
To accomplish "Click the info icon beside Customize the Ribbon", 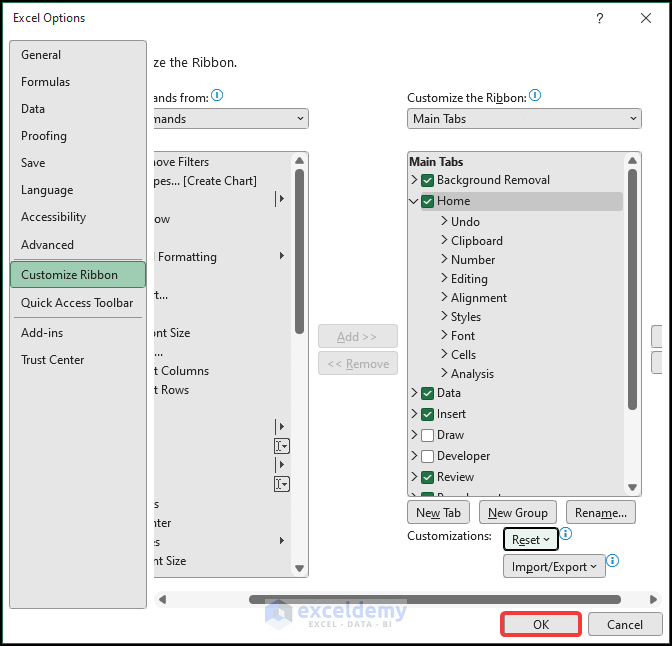I will [x=535, y=96].
